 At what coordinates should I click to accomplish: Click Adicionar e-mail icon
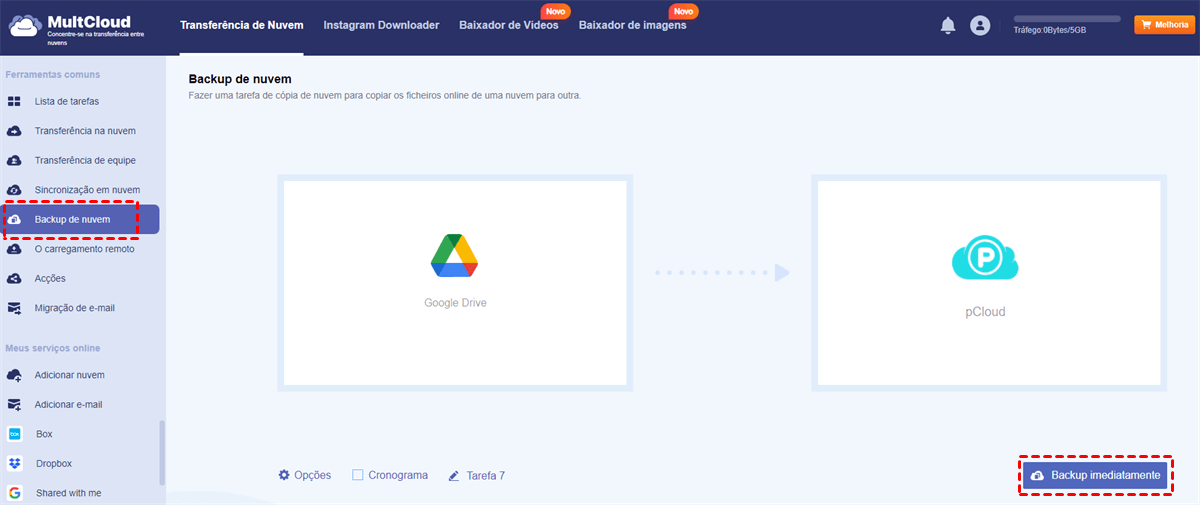coord(14,405)
